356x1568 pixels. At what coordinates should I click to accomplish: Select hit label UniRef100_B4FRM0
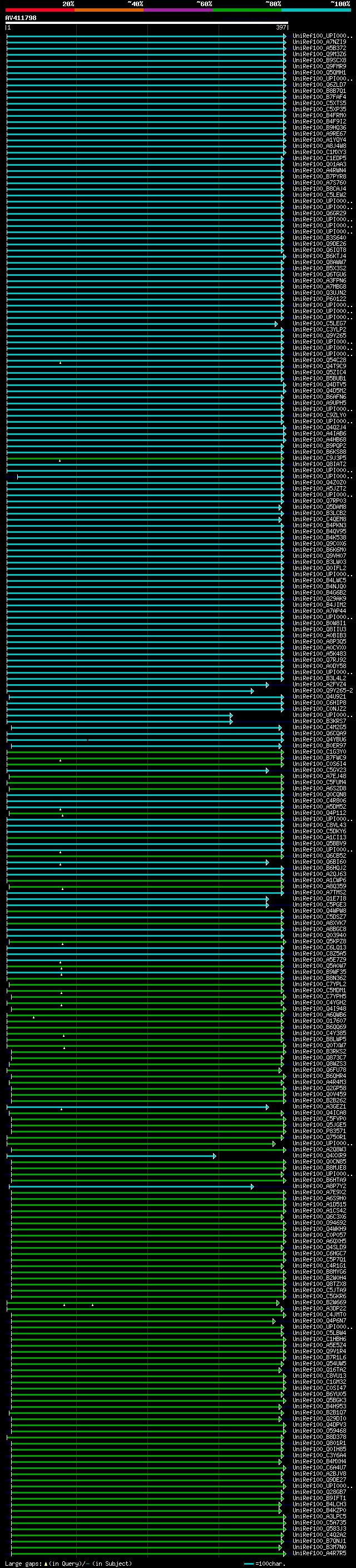[319, 115]
